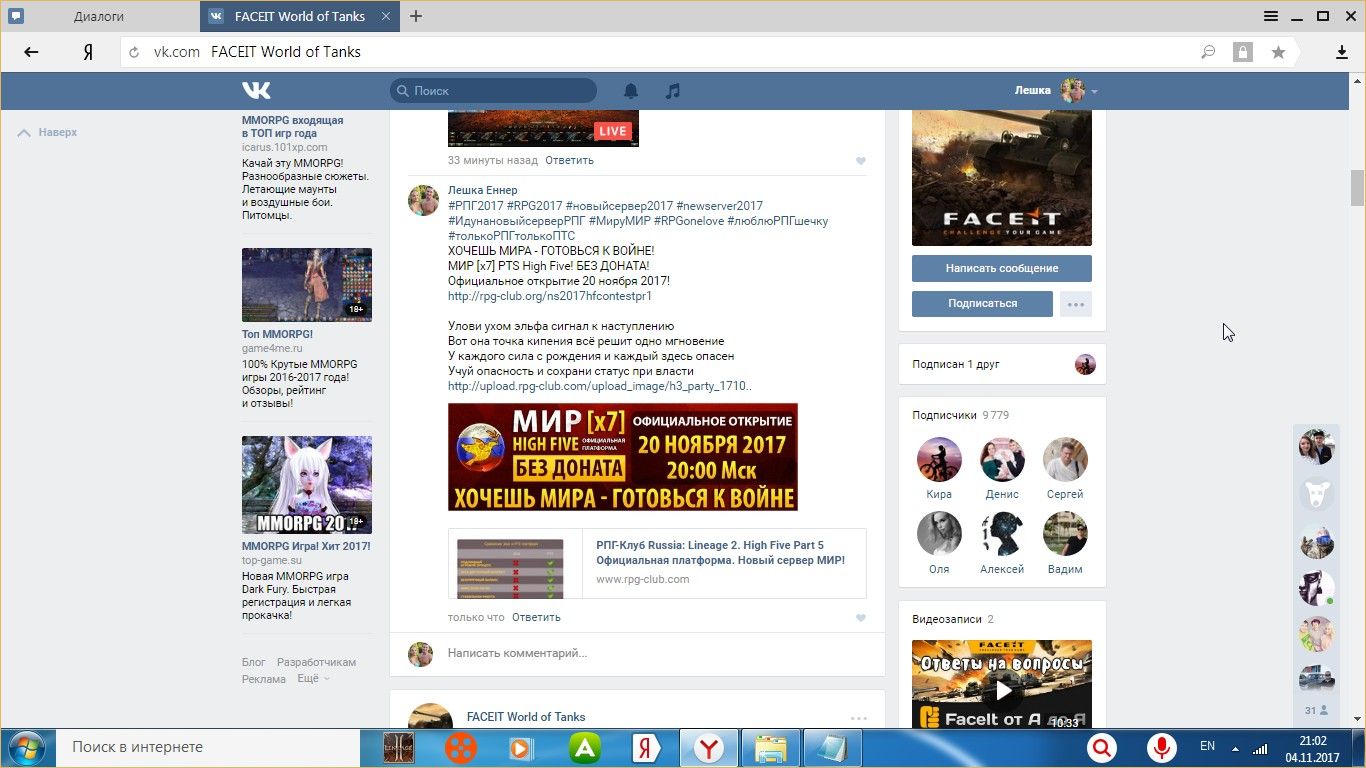Click the 'Подписаться' subscribe button

(x=982, y=304)
